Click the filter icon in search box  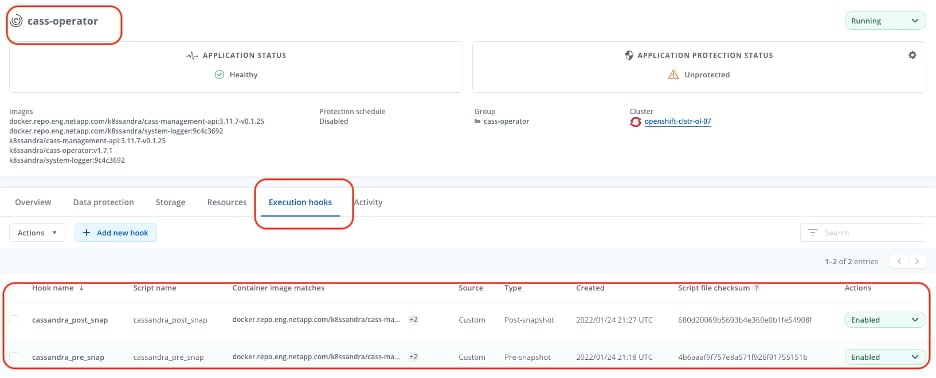point(812,233)
